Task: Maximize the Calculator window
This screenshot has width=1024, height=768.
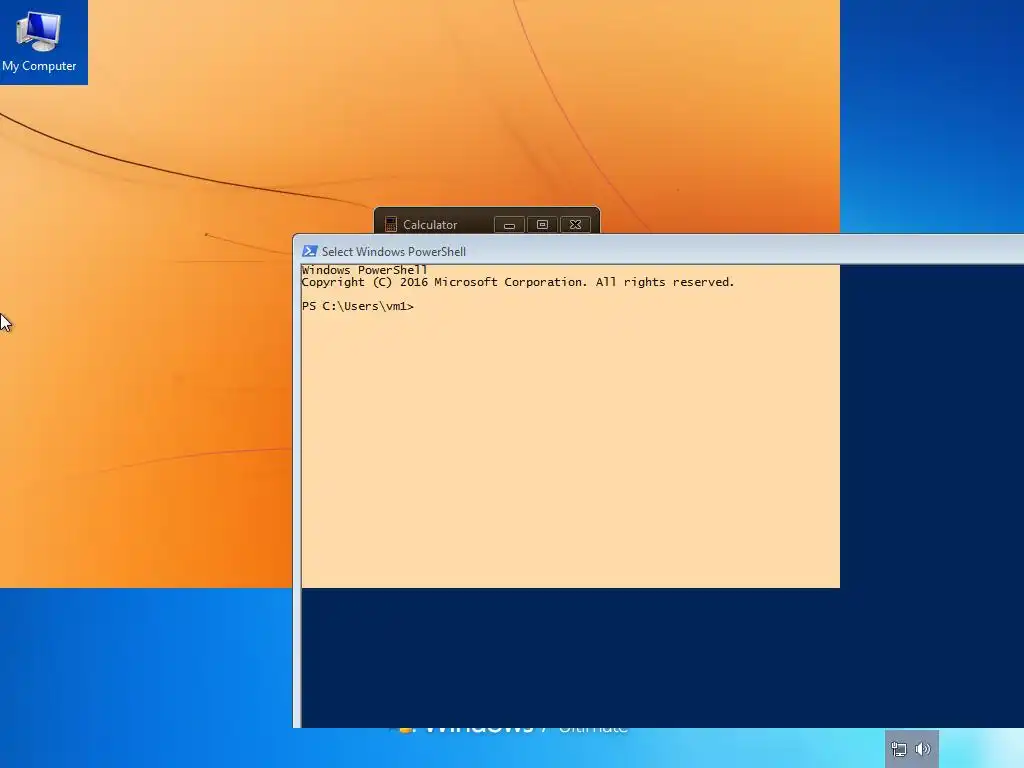Action: 542,225
